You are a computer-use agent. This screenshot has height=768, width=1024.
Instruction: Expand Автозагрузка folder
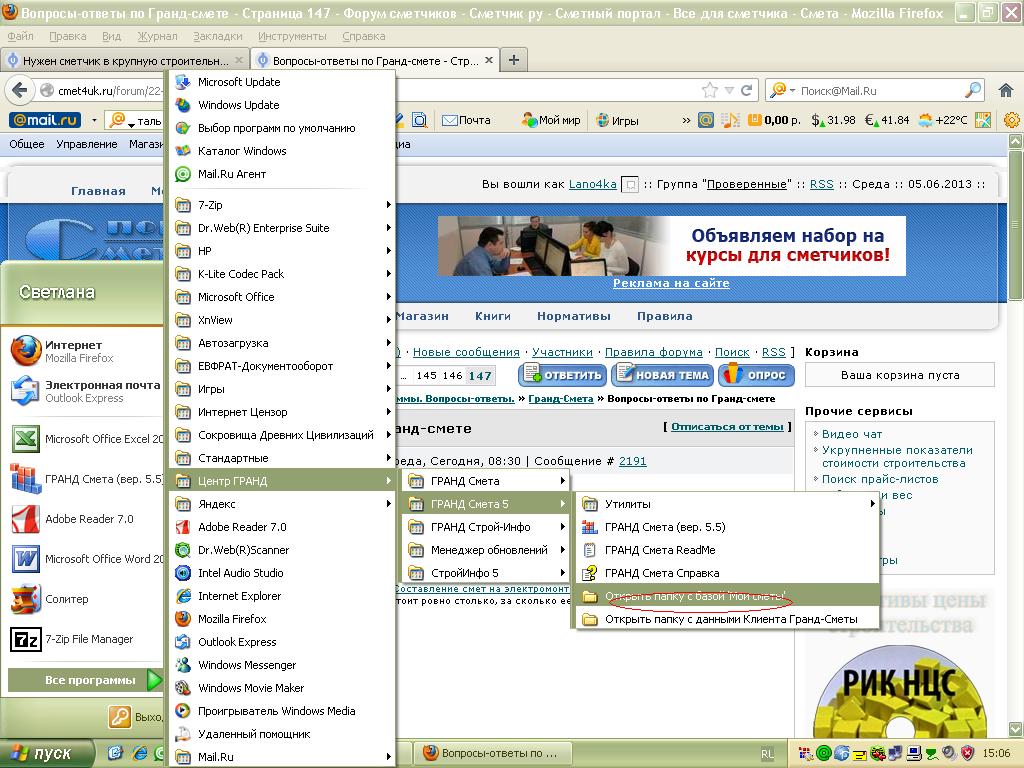pos(282,343)
